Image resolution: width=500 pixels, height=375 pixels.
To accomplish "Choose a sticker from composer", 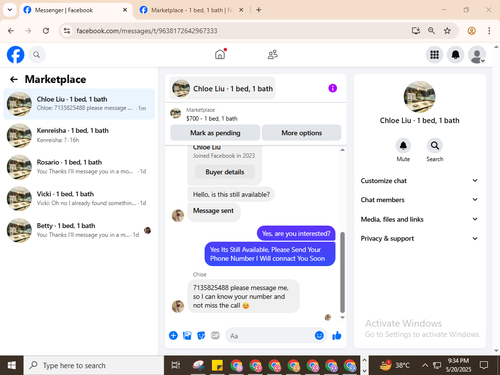I will click(201, 335).
